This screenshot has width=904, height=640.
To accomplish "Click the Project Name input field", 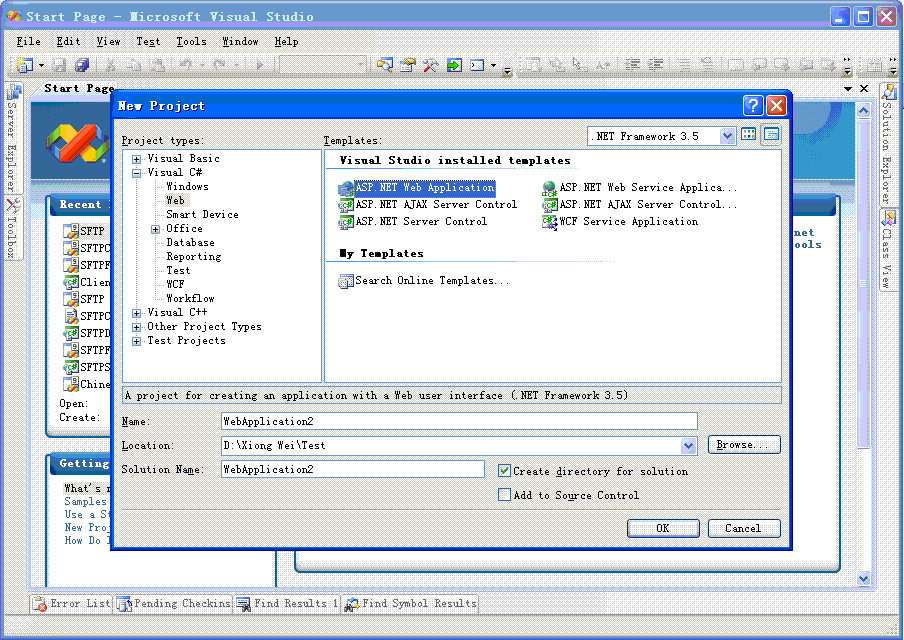I will [x=459, y=421].
